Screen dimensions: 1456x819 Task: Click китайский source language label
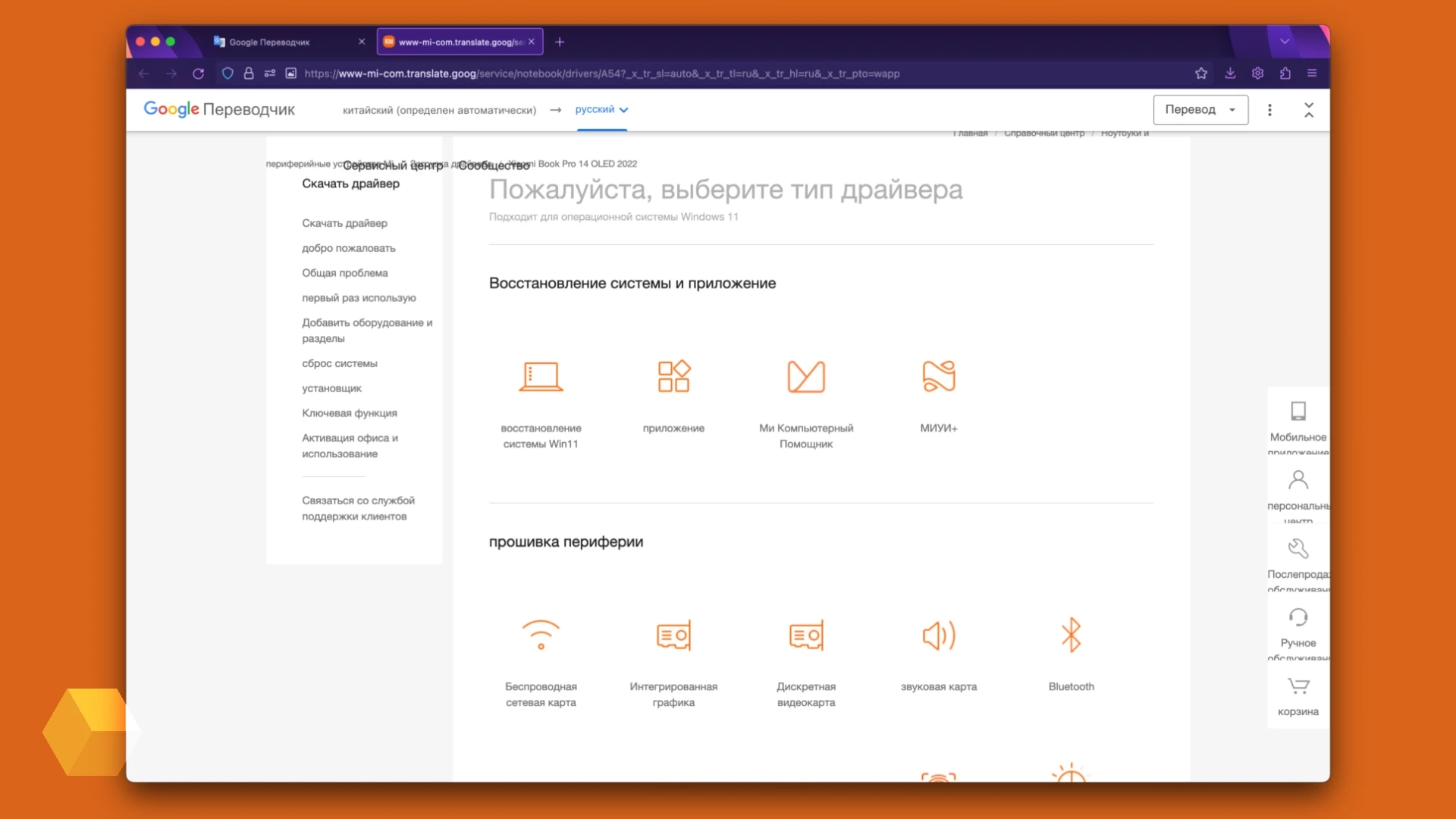439,111
